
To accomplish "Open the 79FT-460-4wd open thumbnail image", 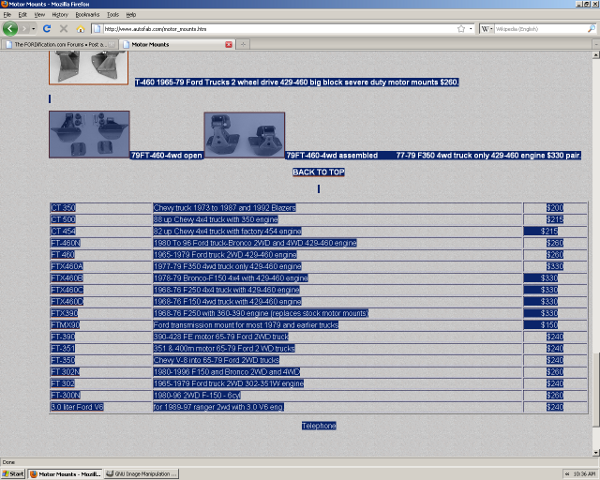I will 89,134.
